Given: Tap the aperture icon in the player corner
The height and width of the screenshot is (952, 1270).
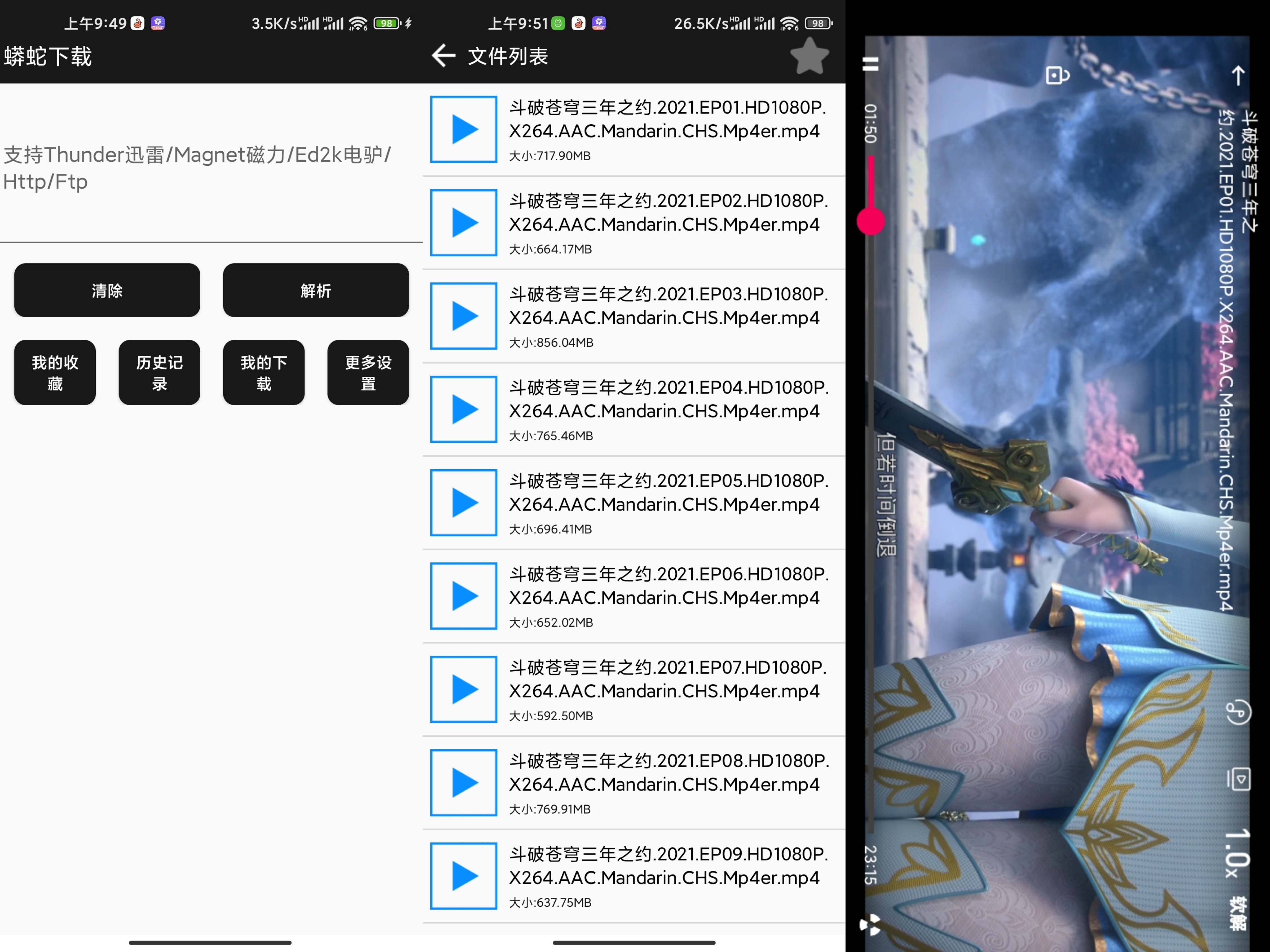Looking at the screenshot, I should coord(870,924).
